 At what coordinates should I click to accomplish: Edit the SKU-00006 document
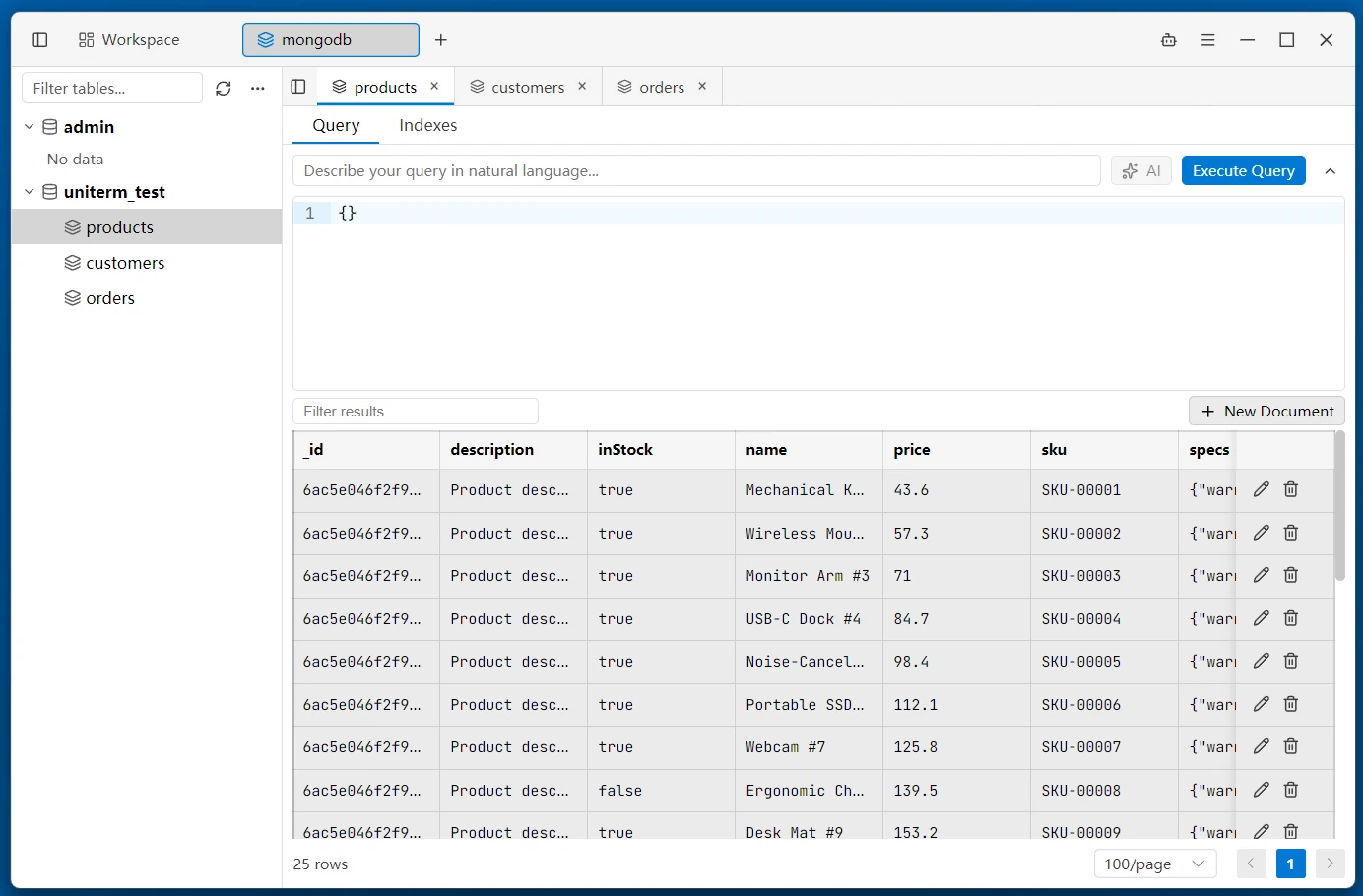(x=1262, y=704)
